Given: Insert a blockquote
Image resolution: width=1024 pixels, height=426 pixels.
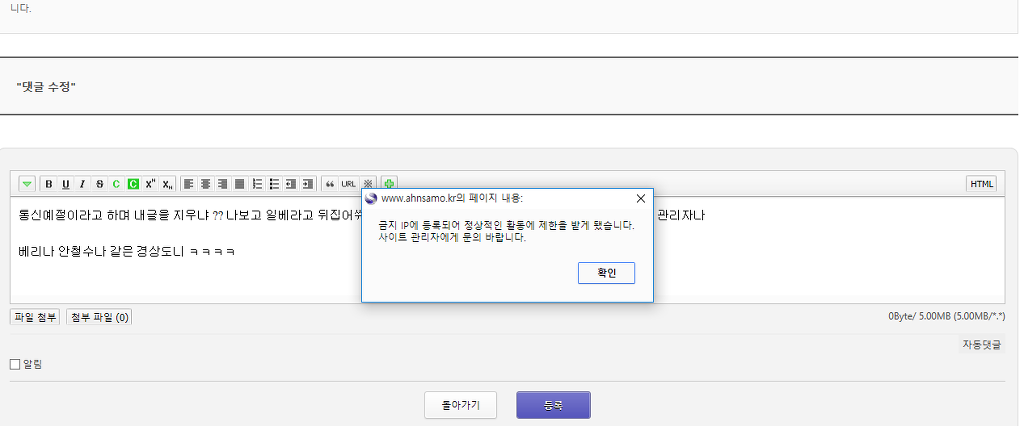Looking at the screenshot, I should pos(329,184).
